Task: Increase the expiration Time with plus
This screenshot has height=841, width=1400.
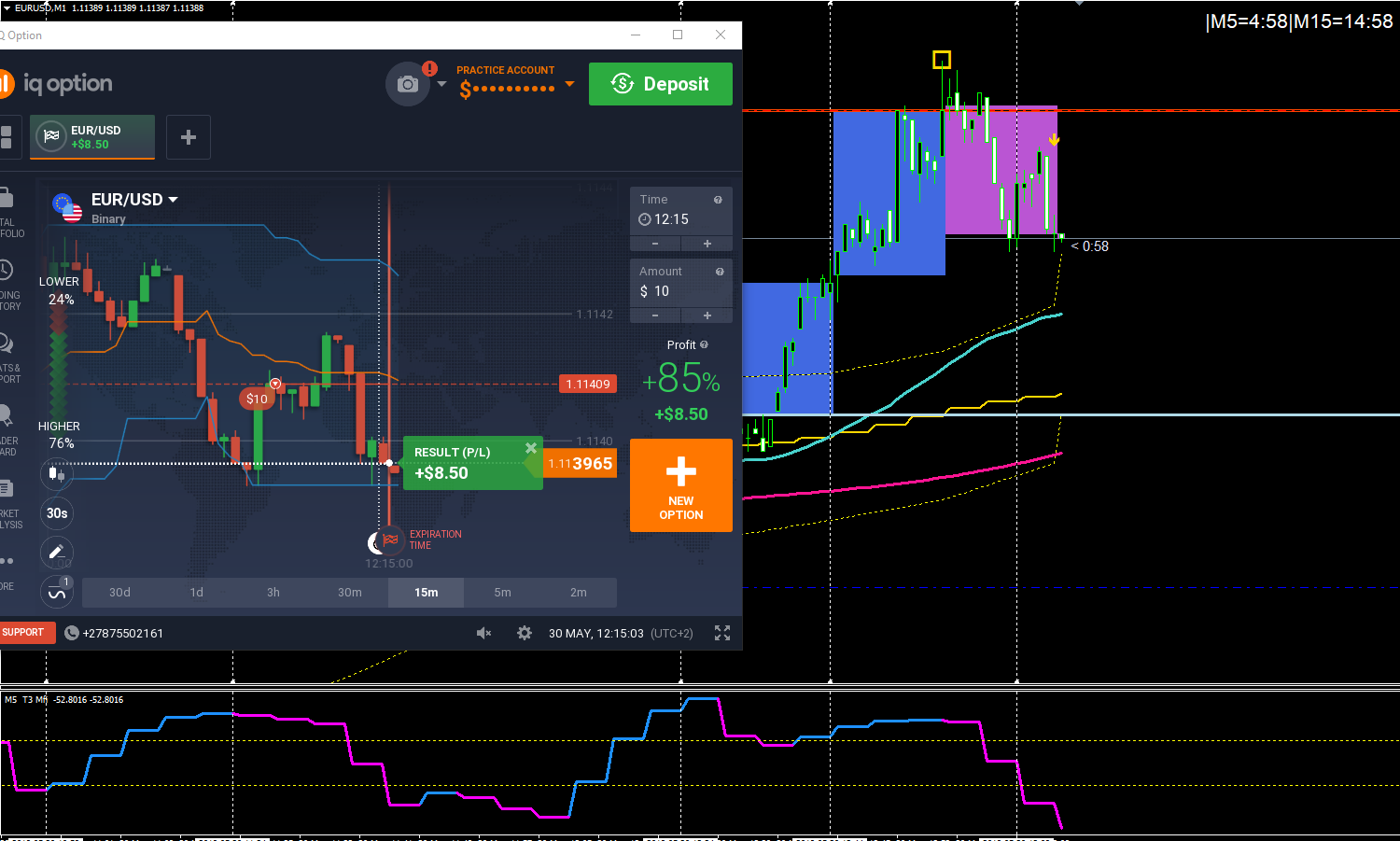Action: click(x=707, y=244)
